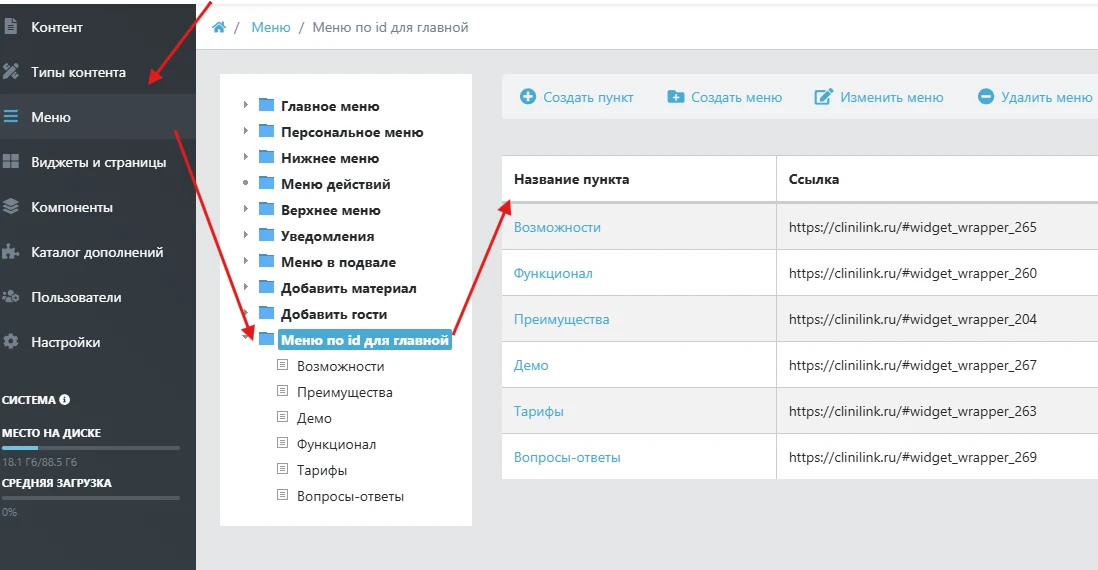The height and width of the screenshot is (570, 1098).
Task: Open the Функционал link in table
Action: 553,273
